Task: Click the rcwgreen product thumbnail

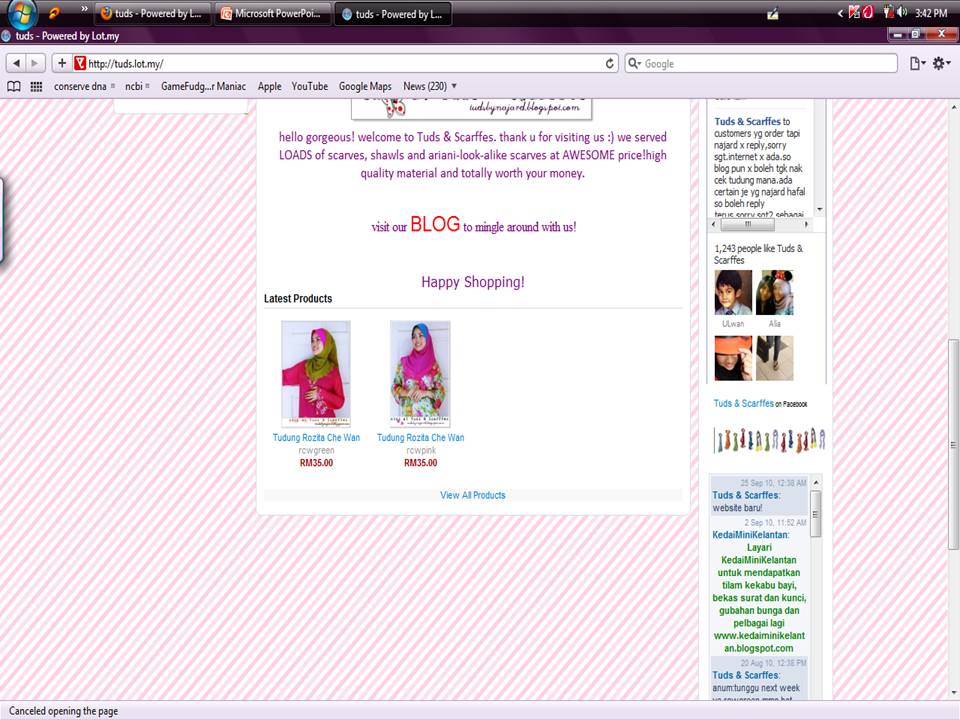Action: click(316, 373)
